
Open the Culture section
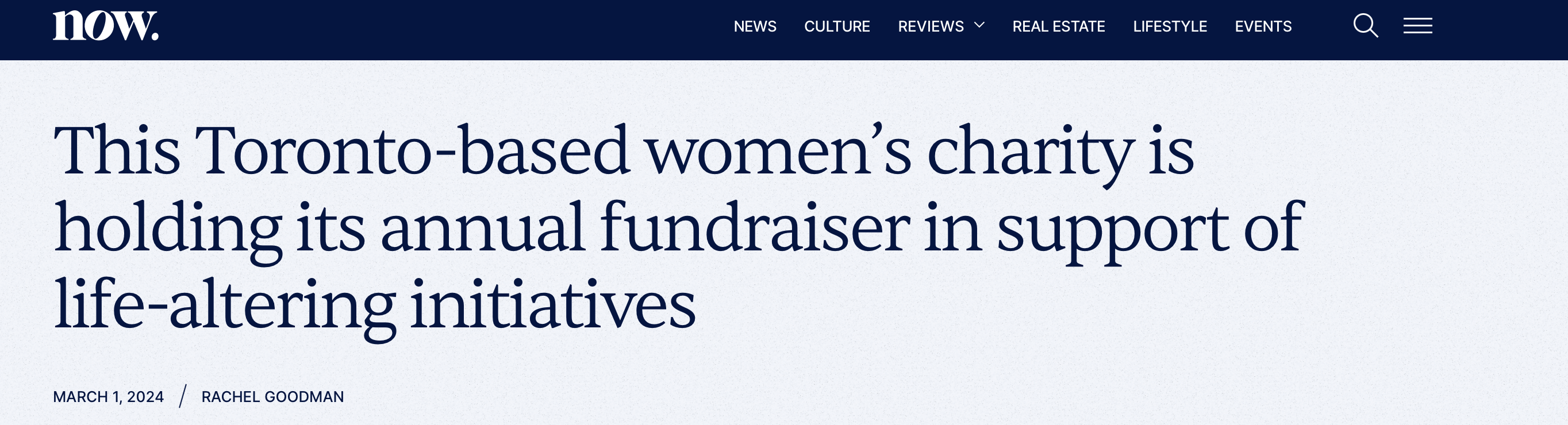[837, 27]
